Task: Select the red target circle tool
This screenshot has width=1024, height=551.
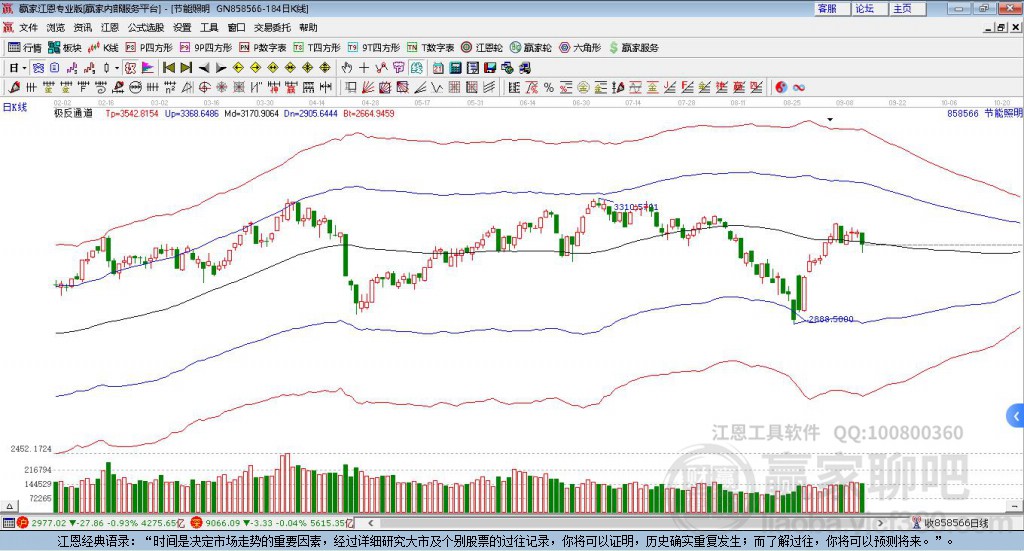Action: (204, 87)
